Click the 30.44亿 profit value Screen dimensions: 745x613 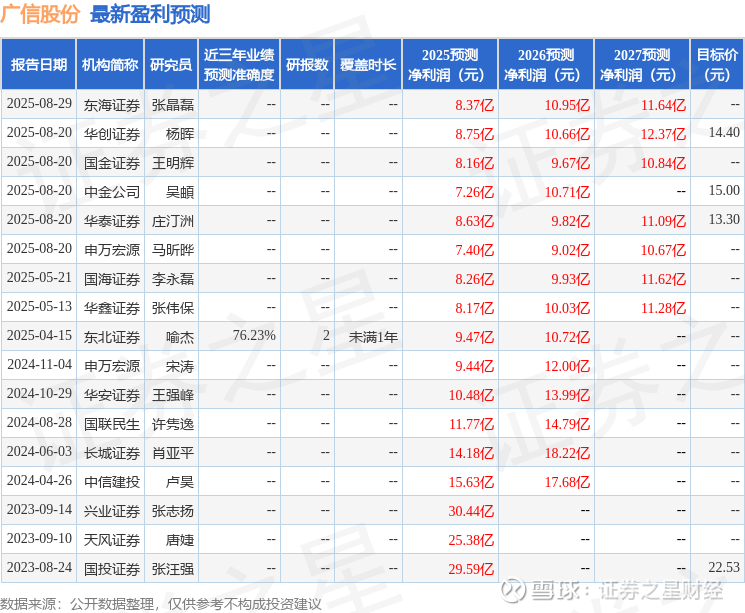pos(471,511)
